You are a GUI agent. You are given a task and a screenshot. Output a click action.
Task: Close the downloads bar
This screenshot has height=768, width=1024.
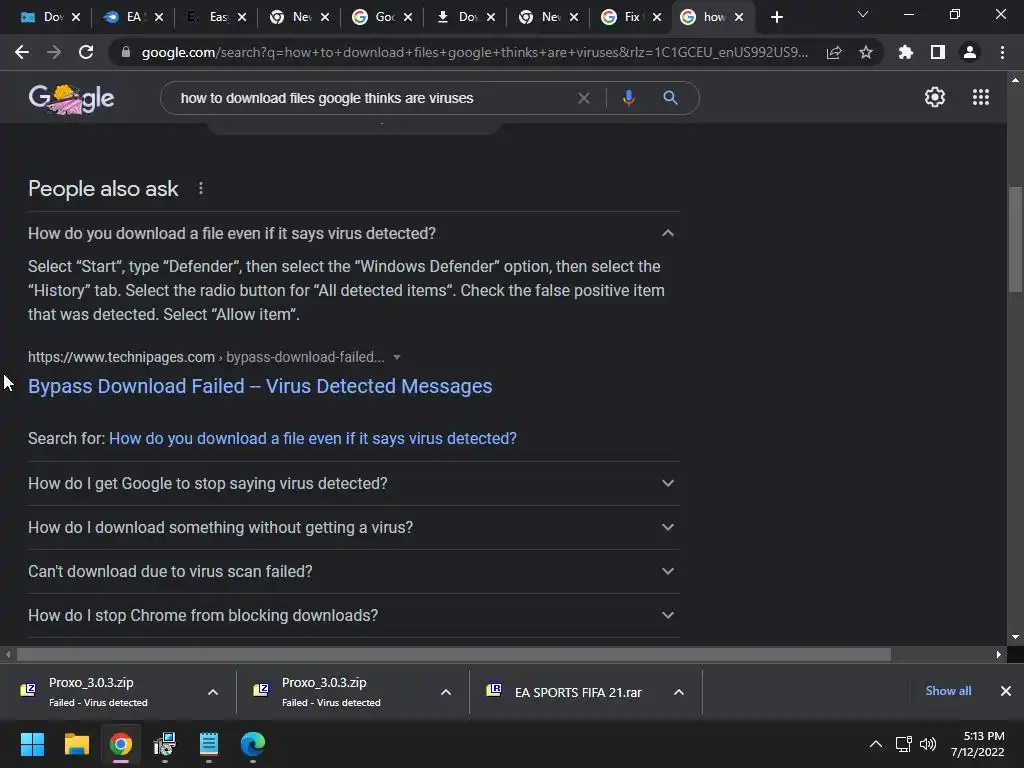click(x=1006, y=691)
